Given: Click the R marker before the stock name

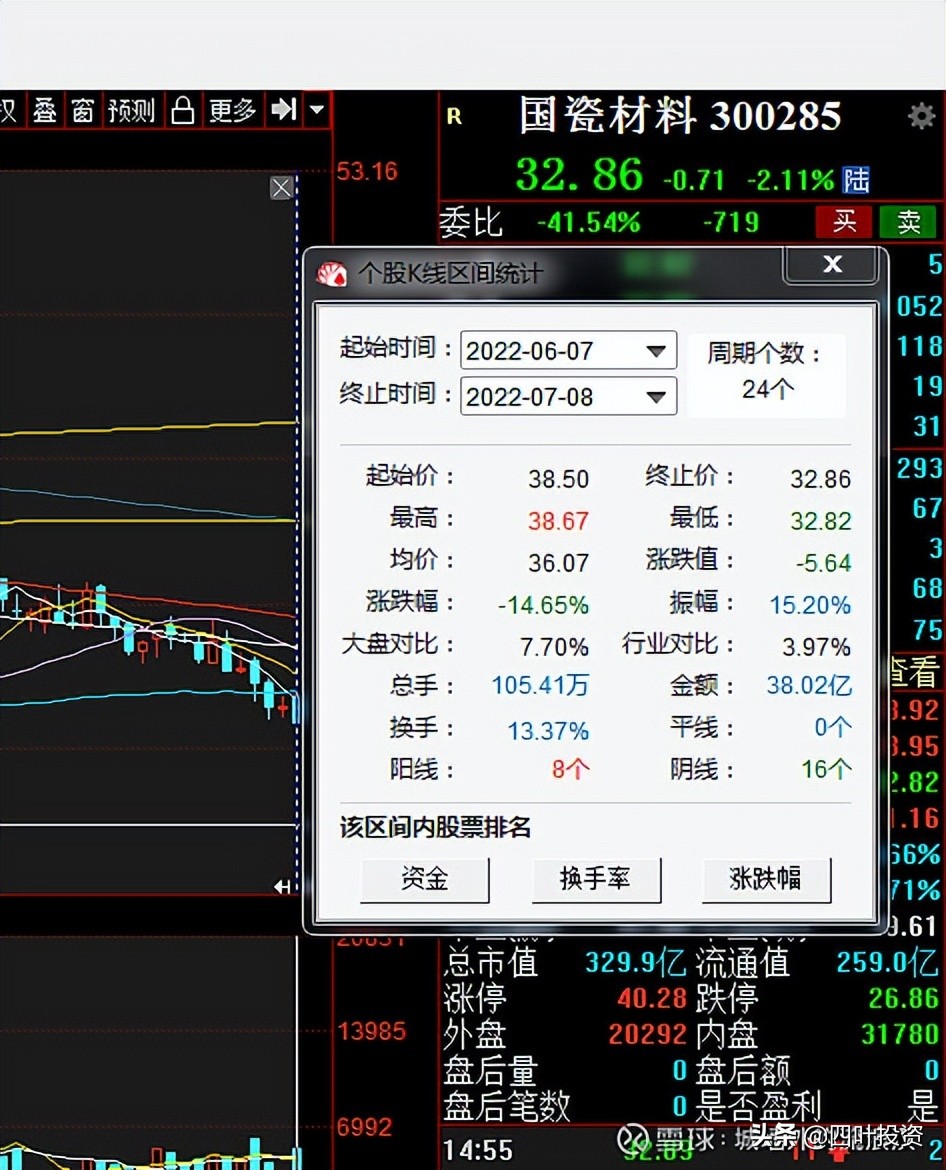Looking at the screenshot, I should coord(454,116).
